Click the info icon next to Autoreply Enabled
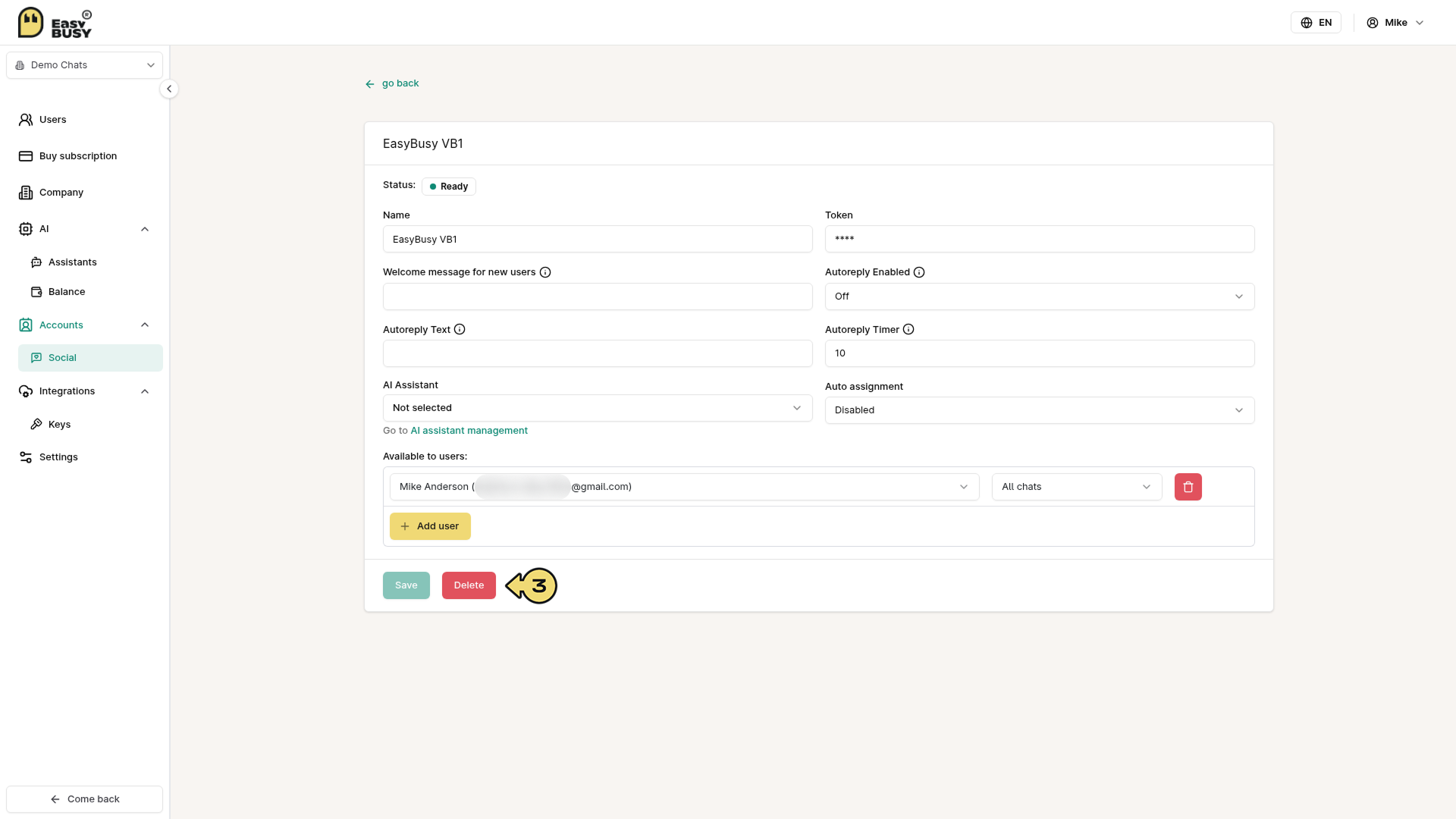The width and height of the screenshot is (1456, 819). (919, 272)
